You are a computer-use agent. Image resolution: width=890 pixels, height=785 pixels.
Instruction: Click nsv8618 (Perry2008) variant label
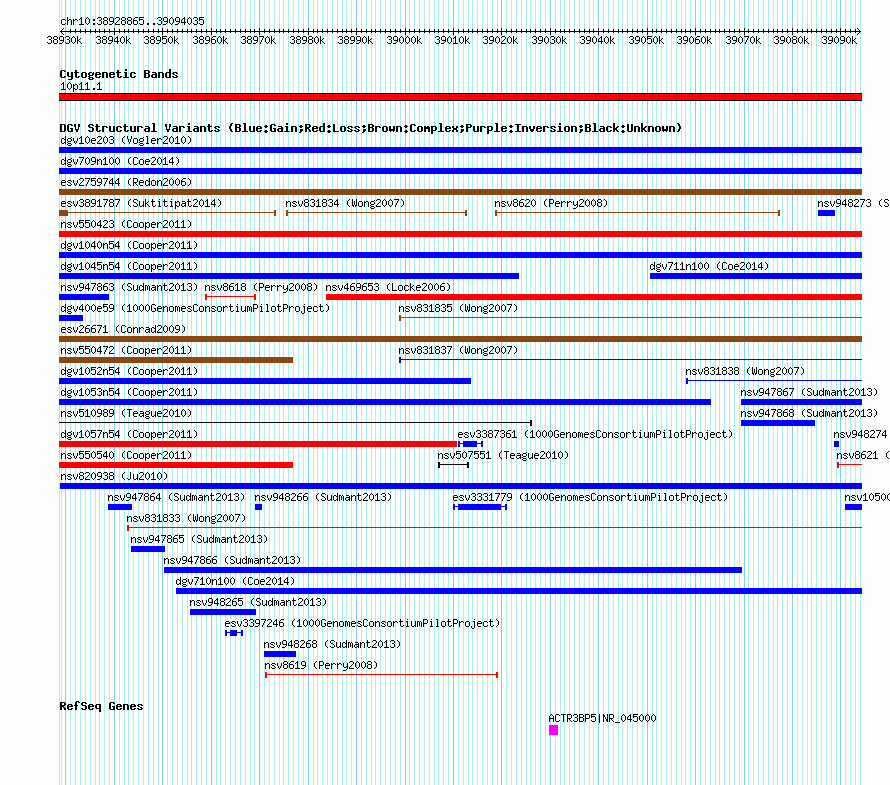(x=261, y=287)
